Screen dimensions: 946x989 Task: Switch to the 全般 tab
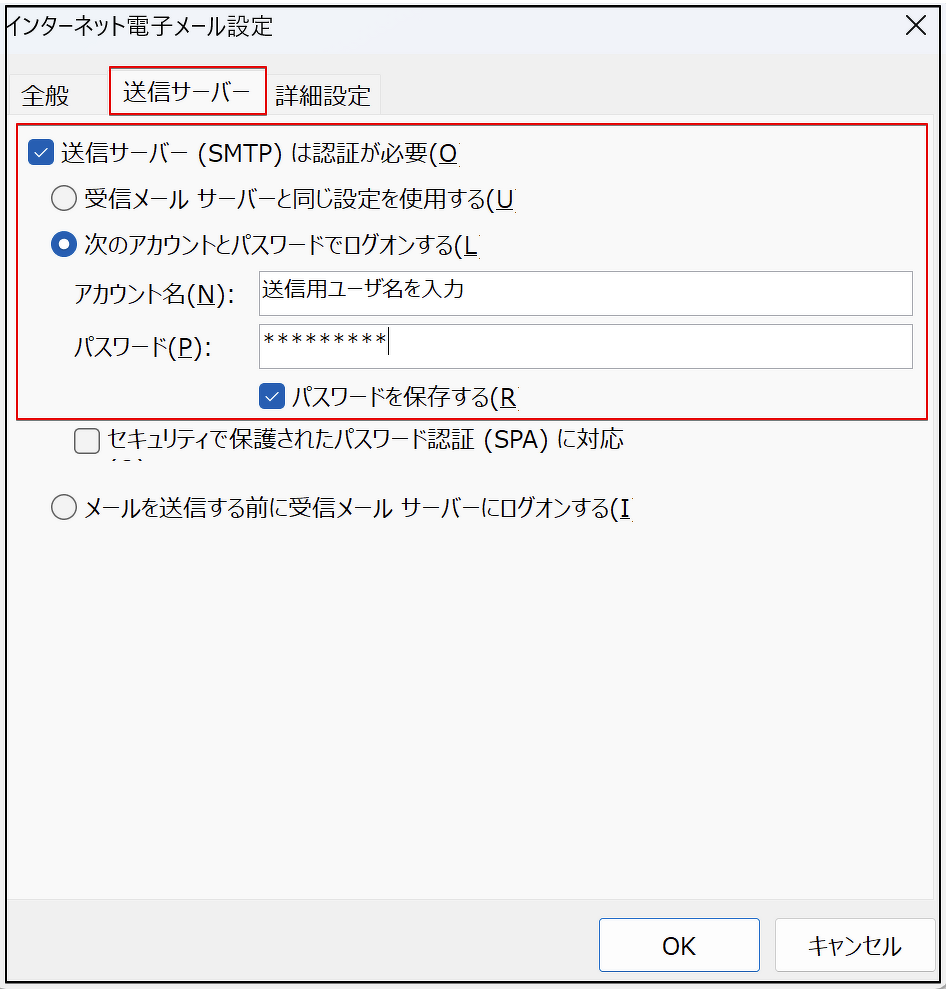click(x=46, y=95)
